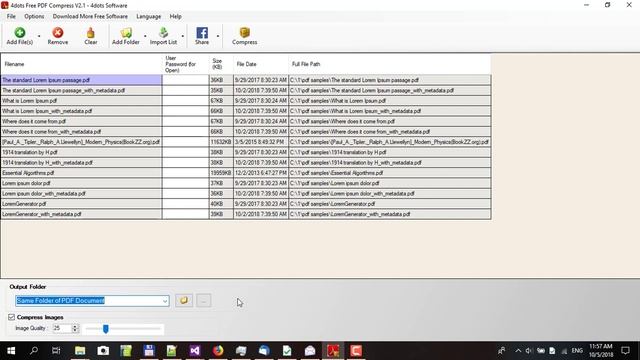The height and width of the screenshot is (360, 640).
Task: Launch Visual Studio from the taskbar
Action: (195, 351)
